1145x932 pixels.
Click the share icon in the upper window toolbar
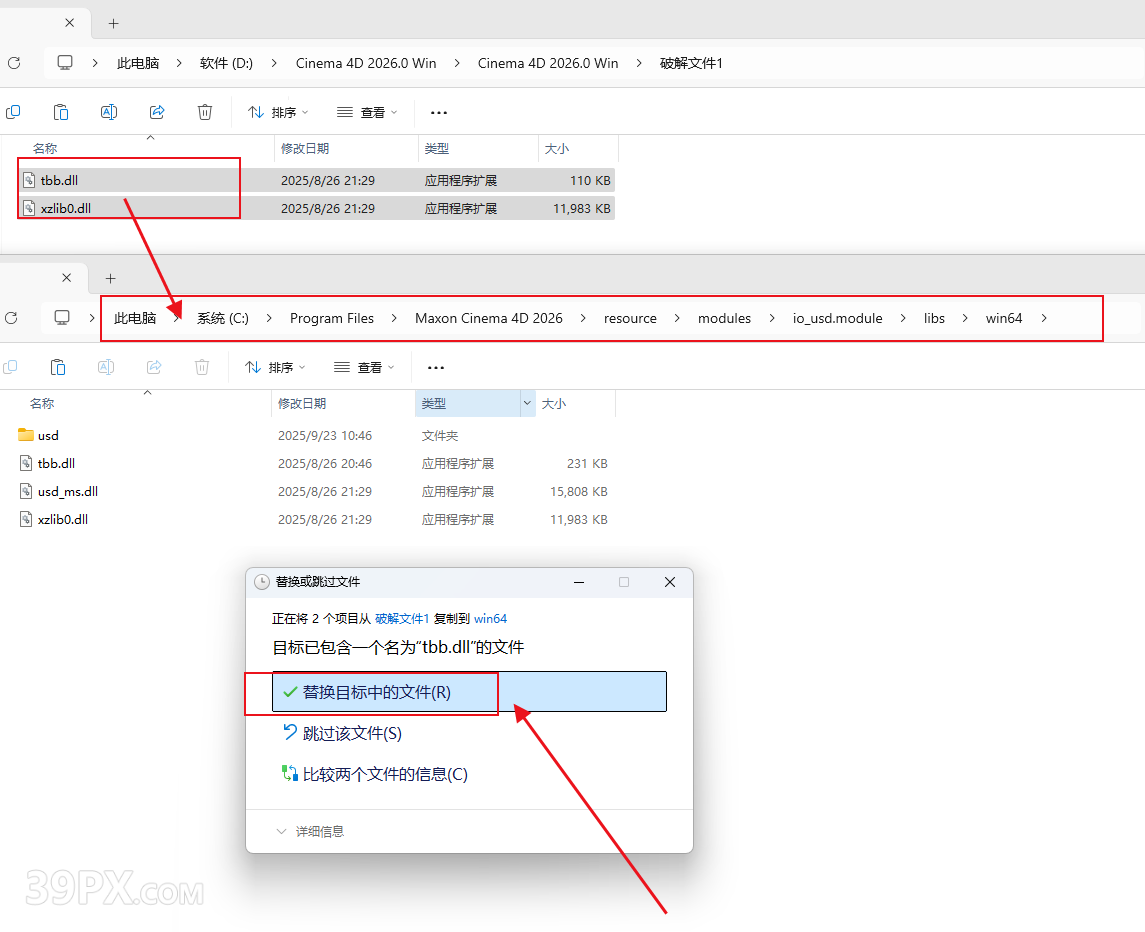157,112
